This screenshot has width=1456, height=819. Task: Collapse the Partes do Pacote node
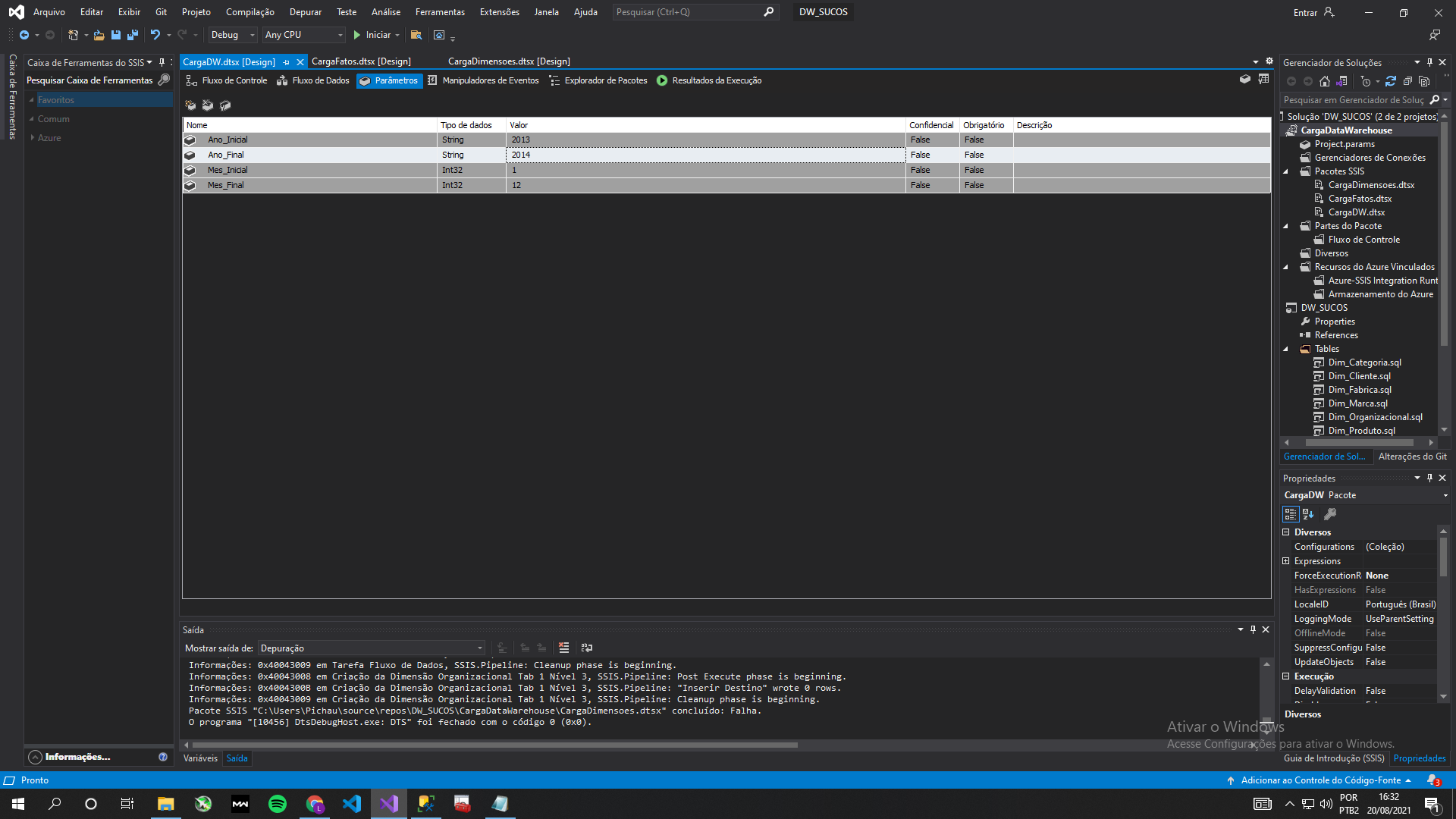(x=1286, y=226)
